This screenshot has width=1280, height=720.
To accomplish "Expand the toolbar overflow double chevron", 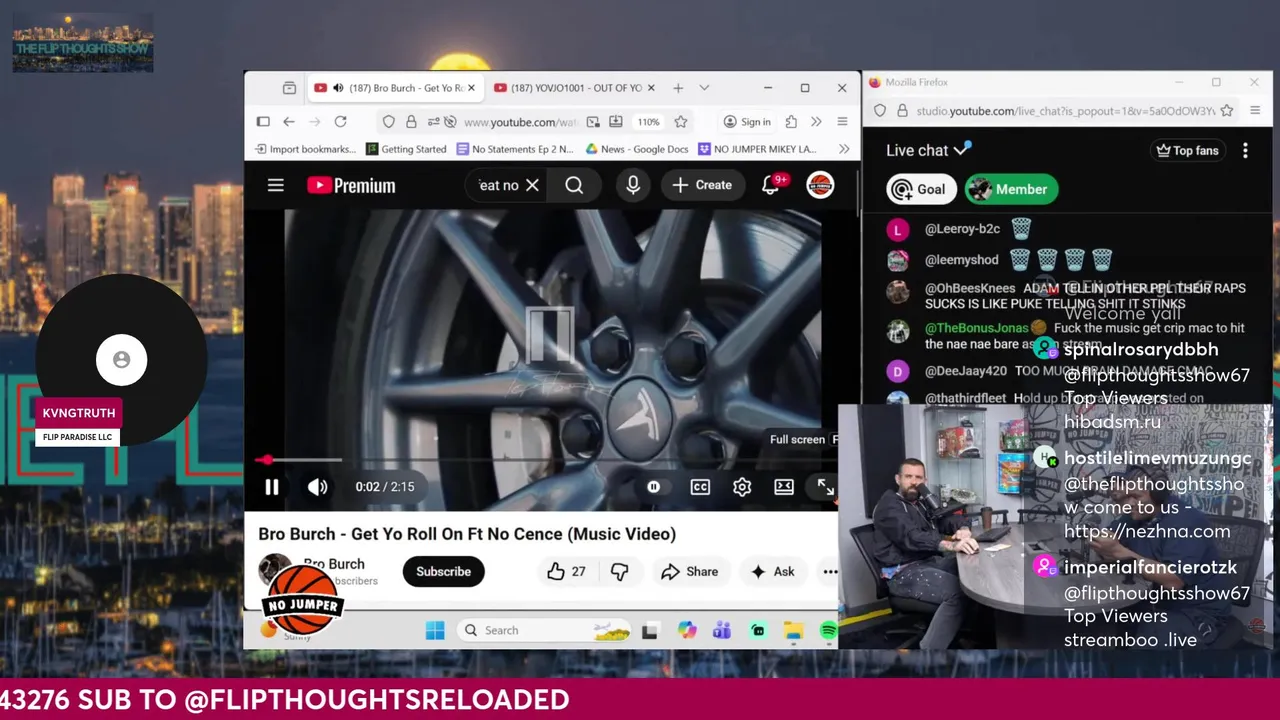I will [816, 122].
